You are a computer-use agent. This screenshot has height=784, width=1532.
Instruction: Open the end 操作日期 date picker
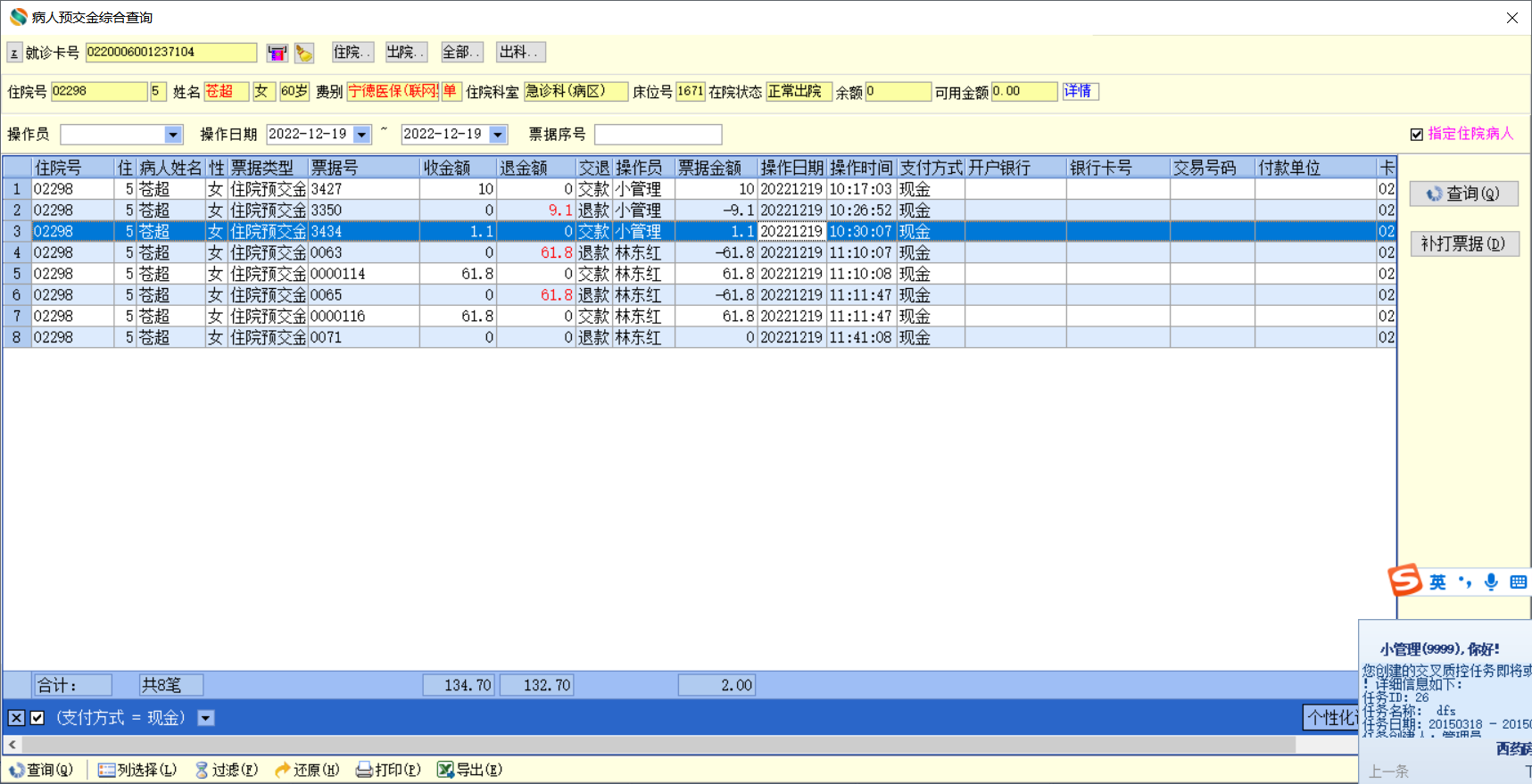point(498,135)
